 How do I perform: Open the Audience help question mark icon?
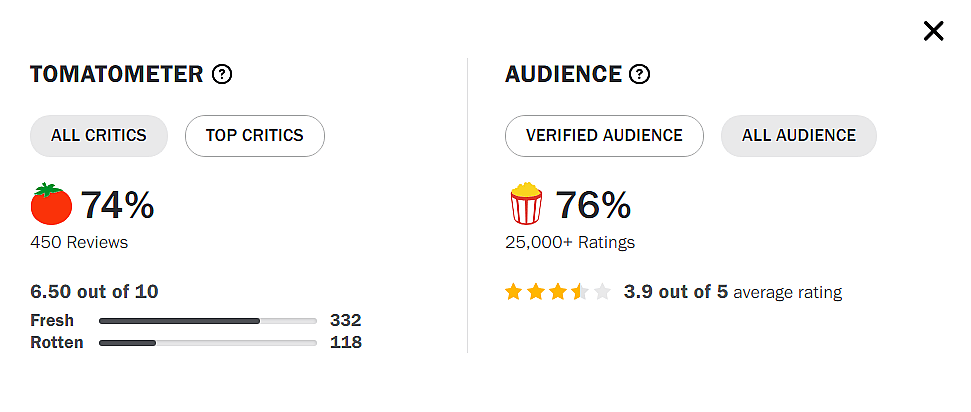[x=640, y=74]
